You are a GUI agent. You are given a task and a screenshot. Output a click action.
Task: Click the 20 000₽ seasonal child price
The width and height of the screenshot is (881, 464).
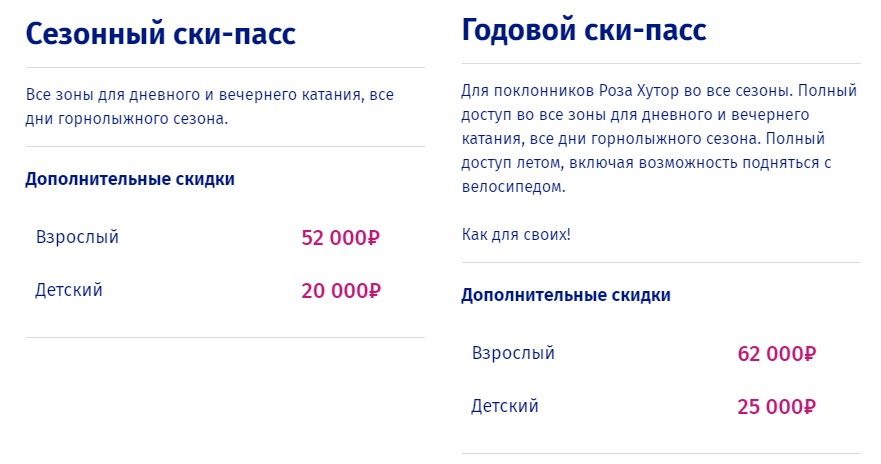click(x=341, y=291)
